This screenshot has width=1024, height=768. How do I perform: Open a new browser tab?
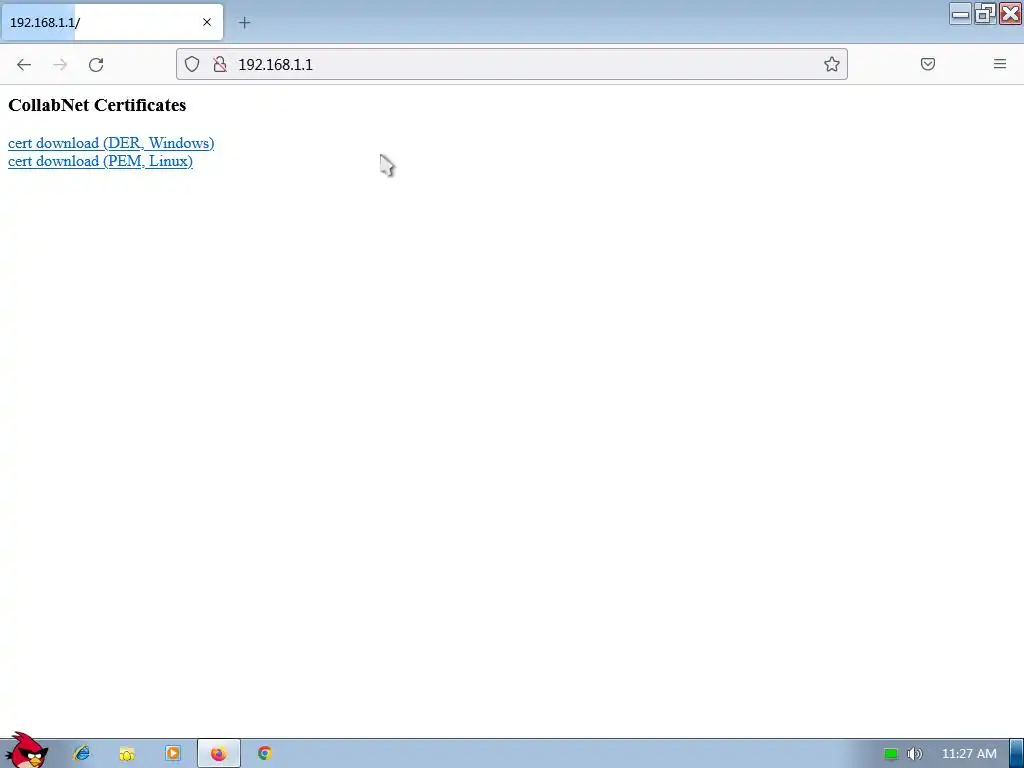coord(244,23)
